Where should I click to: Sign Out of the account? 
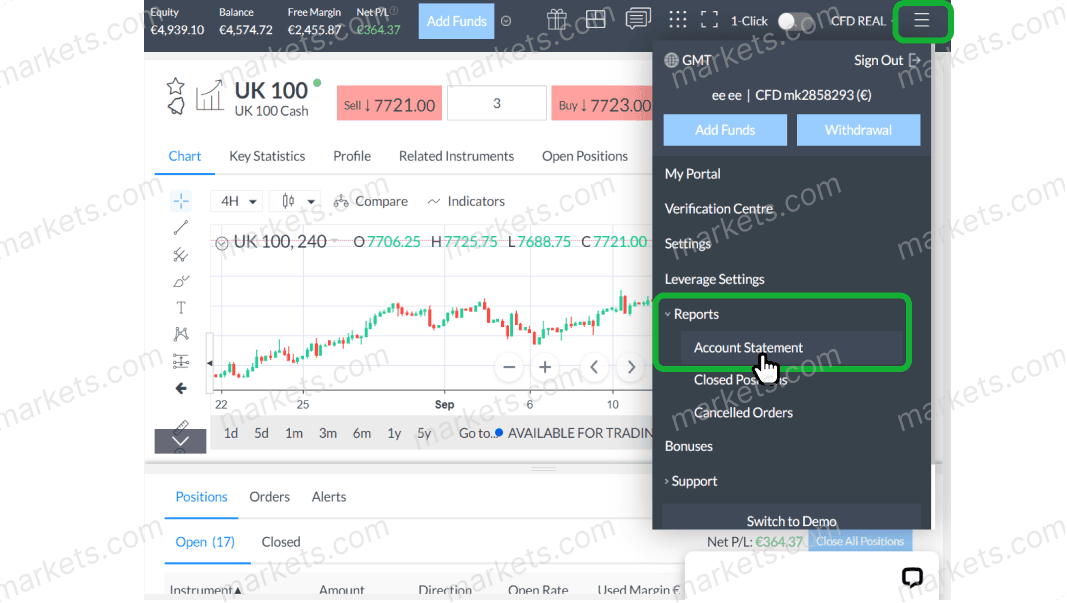(879, 59)
